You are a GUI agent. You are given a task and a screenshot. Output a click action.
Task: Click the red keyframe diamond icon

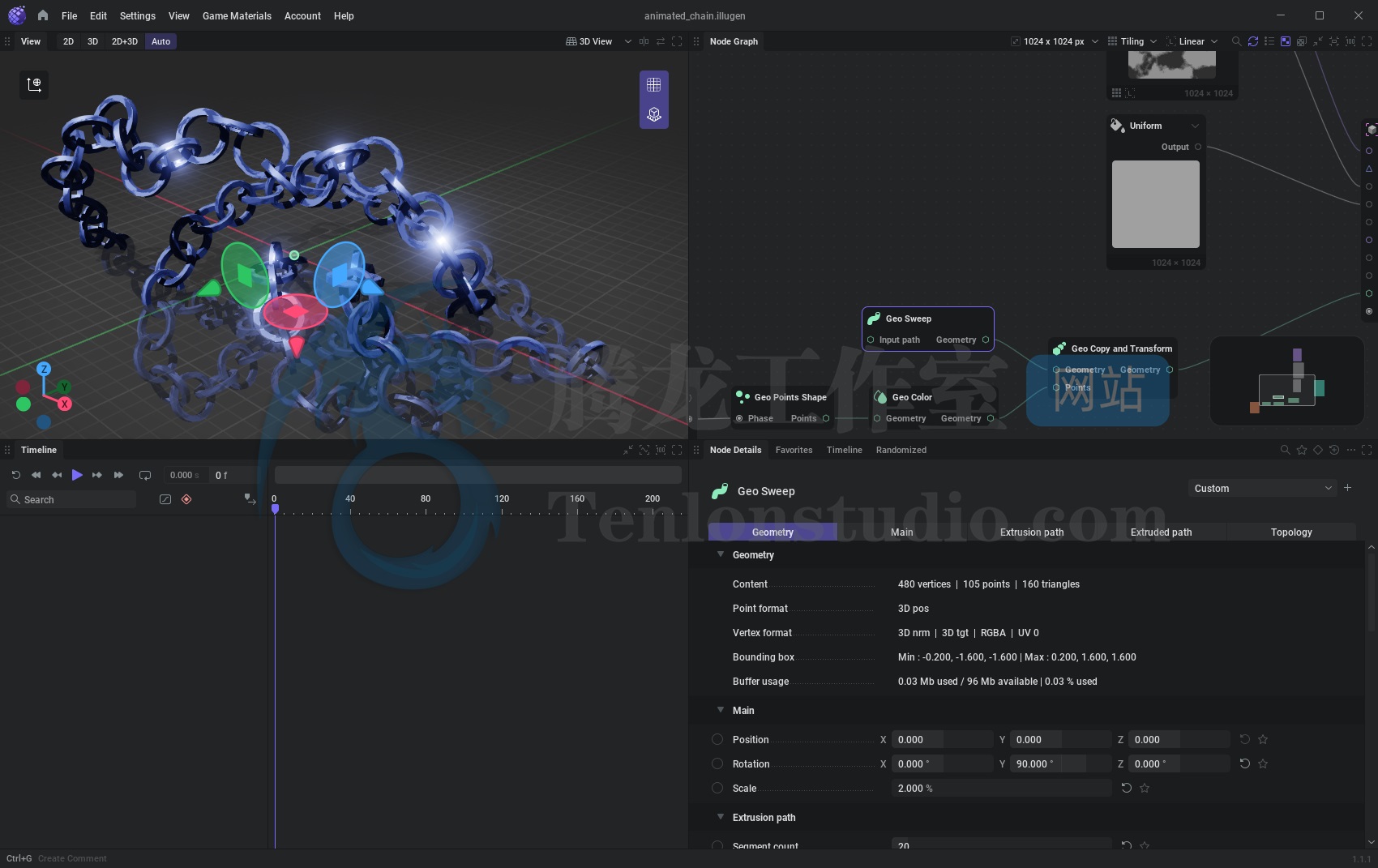point(186,499)
